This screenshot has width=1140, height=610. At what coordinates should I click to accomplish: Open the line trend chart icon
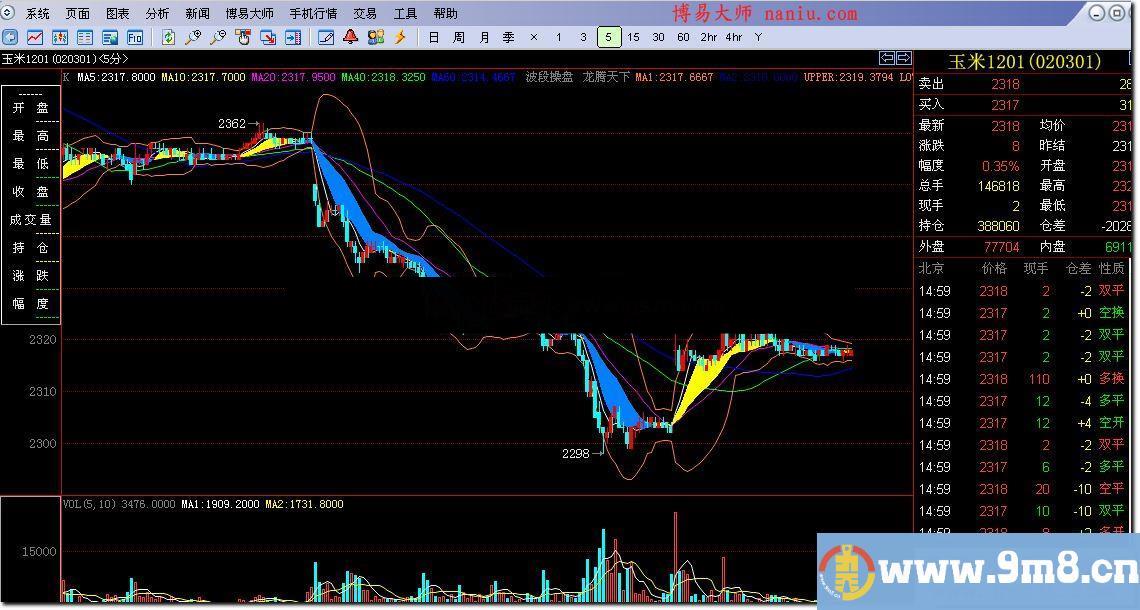coord(35,37)
